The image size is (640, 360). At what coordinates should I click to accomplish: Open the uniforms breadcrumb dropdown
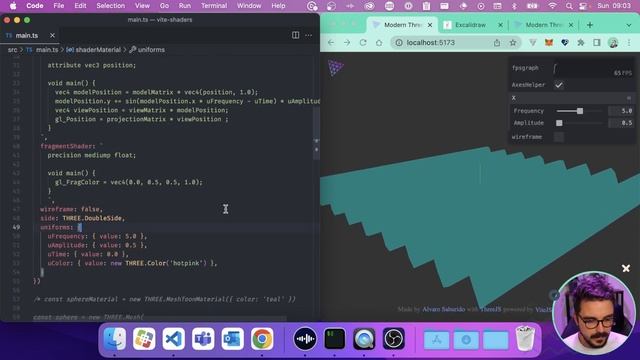click(x=151, y=50)
